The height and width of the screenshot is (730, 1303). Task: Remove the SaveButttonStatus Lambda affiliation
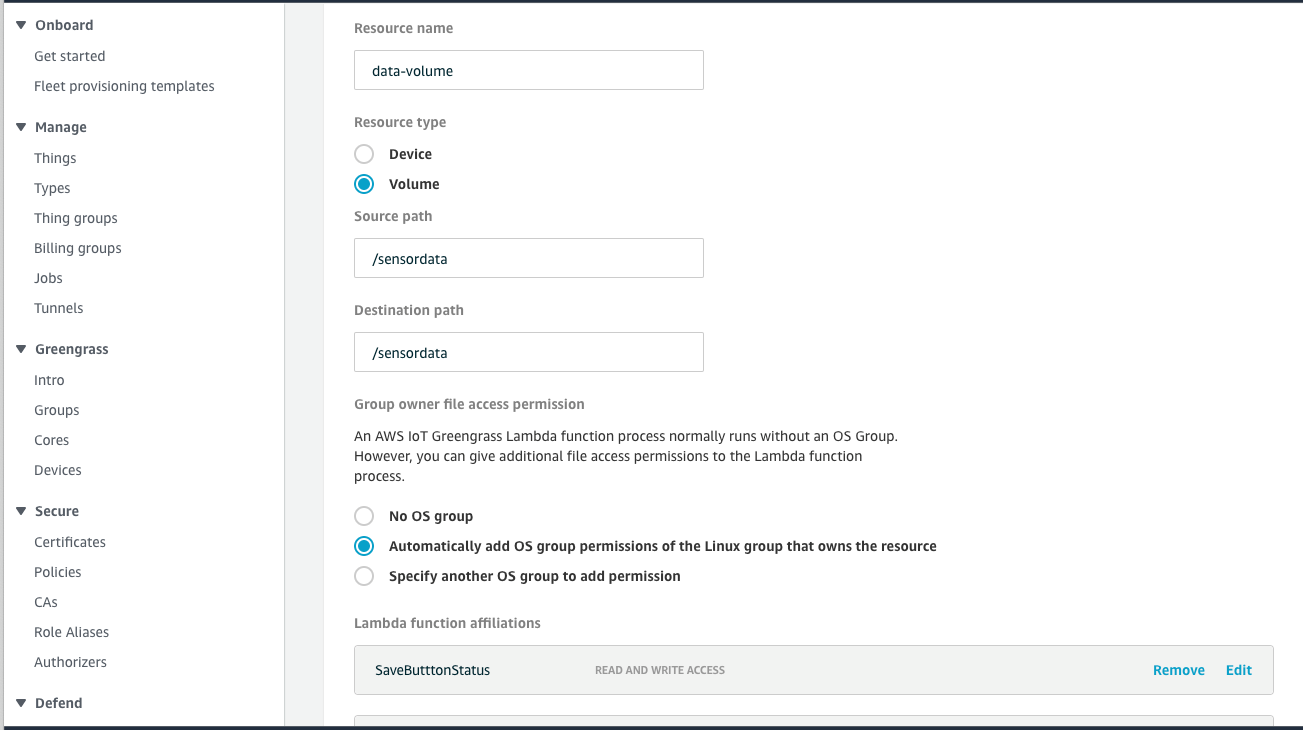[1178, 670]
